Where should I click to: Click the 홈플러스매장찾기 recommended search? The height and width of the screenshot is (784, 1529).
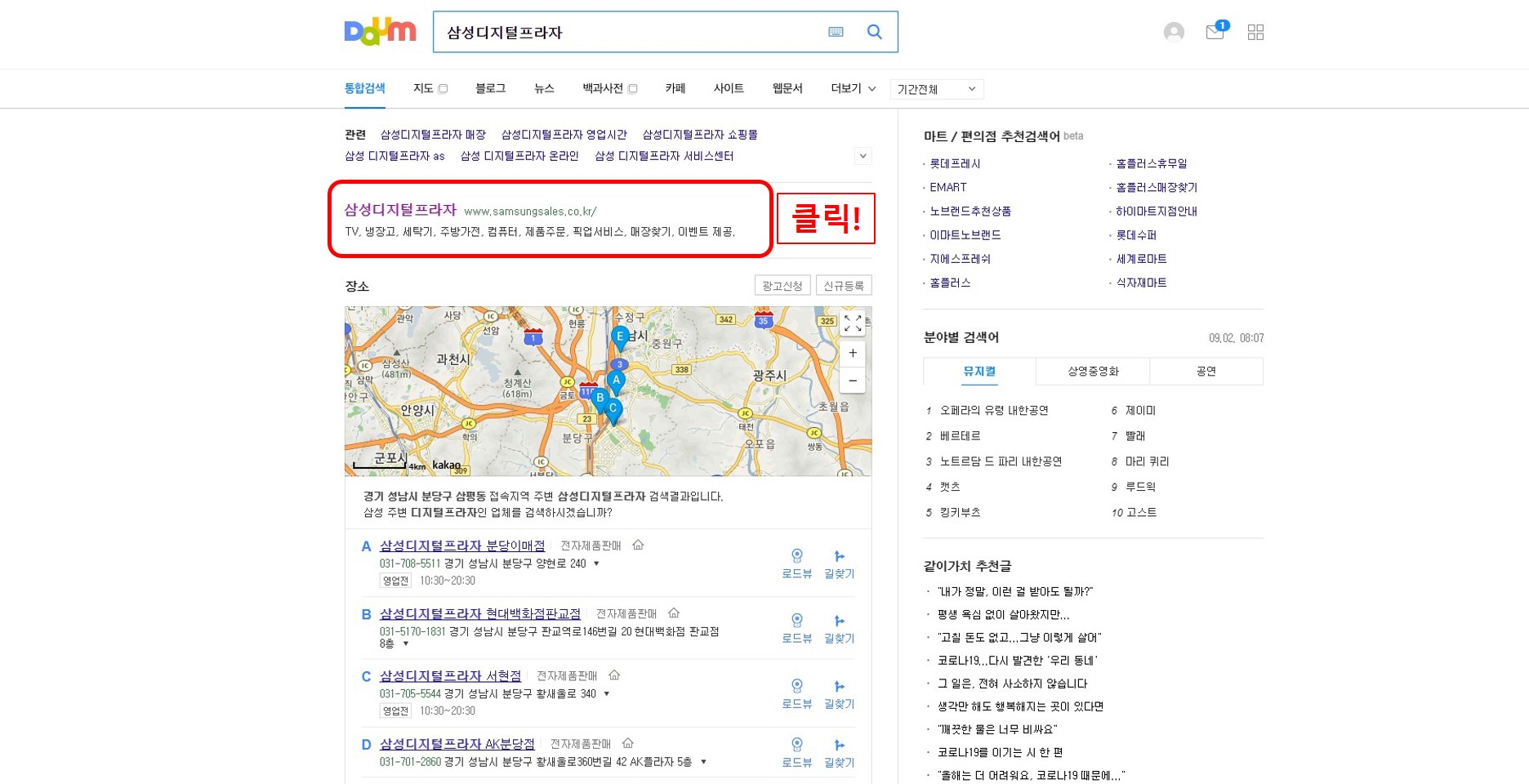click(x=1157, y=187)
